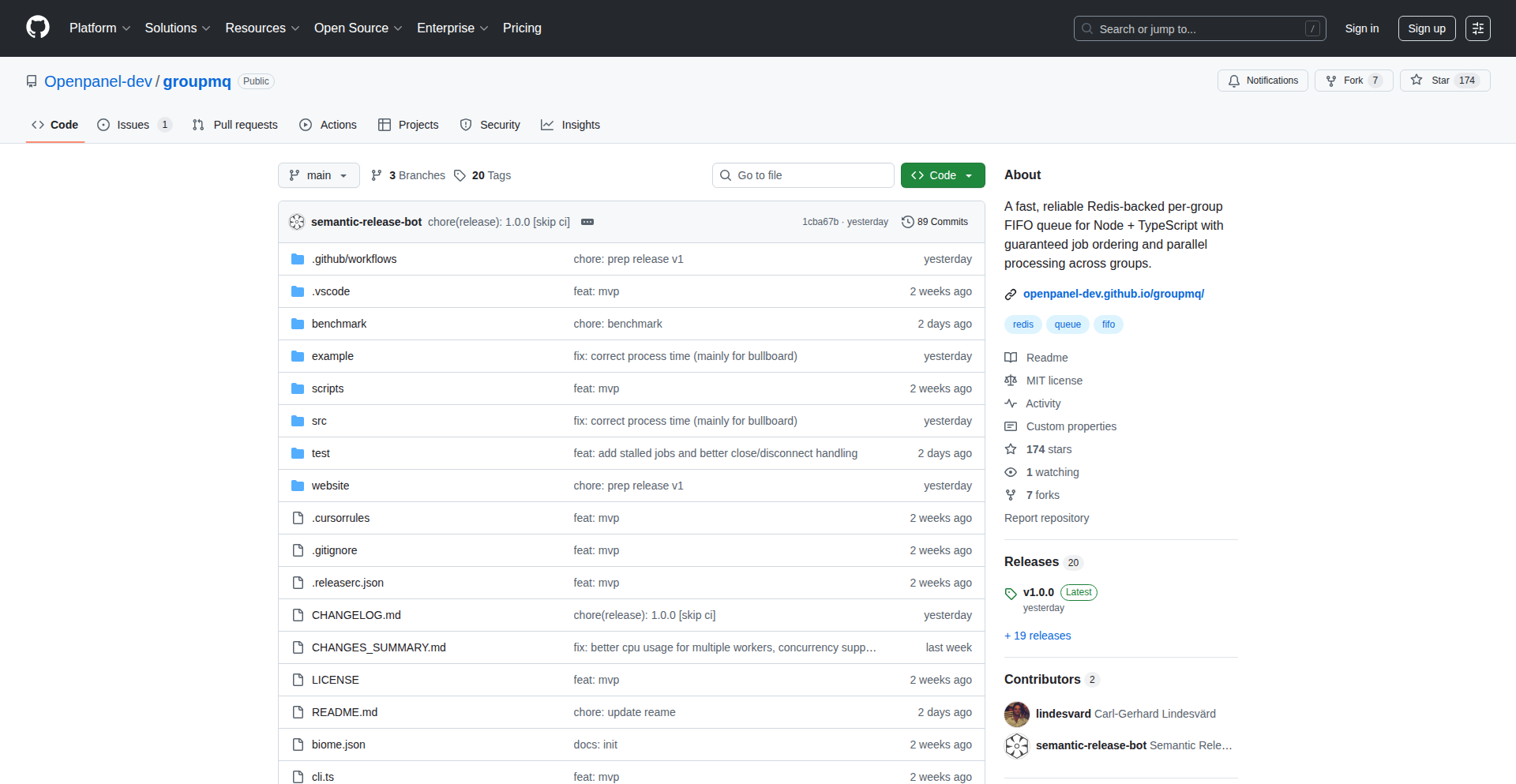
Task: Open the Insights tab
Action: coord(570,125)
